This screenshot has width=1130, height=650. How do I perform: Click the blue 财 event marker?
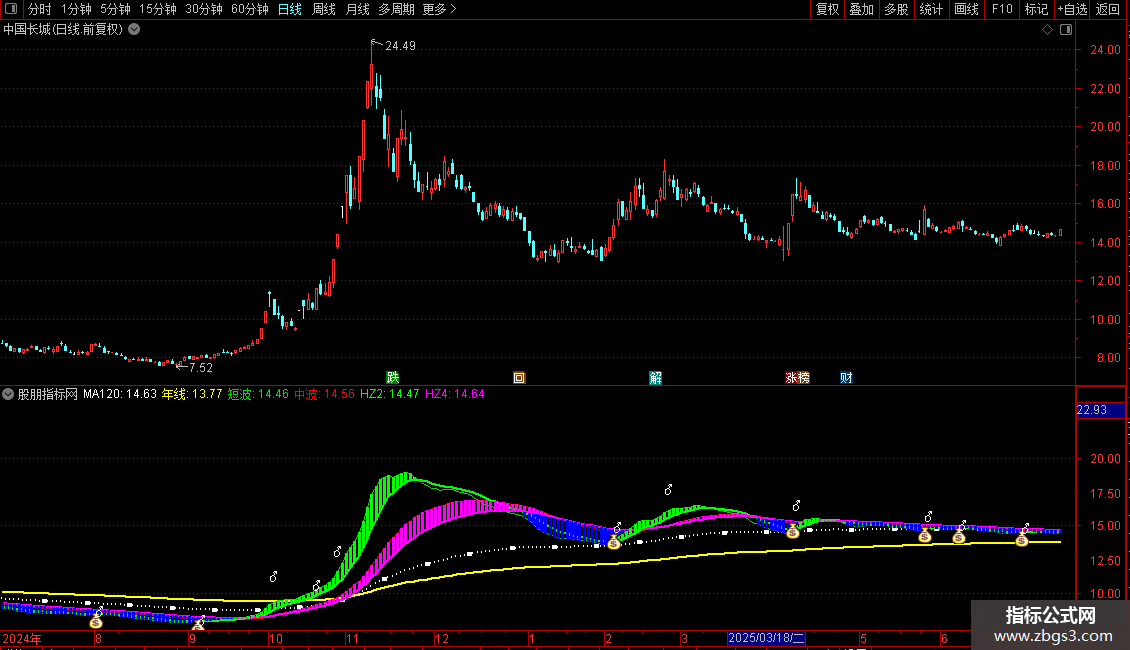click(x=846, y=378)
